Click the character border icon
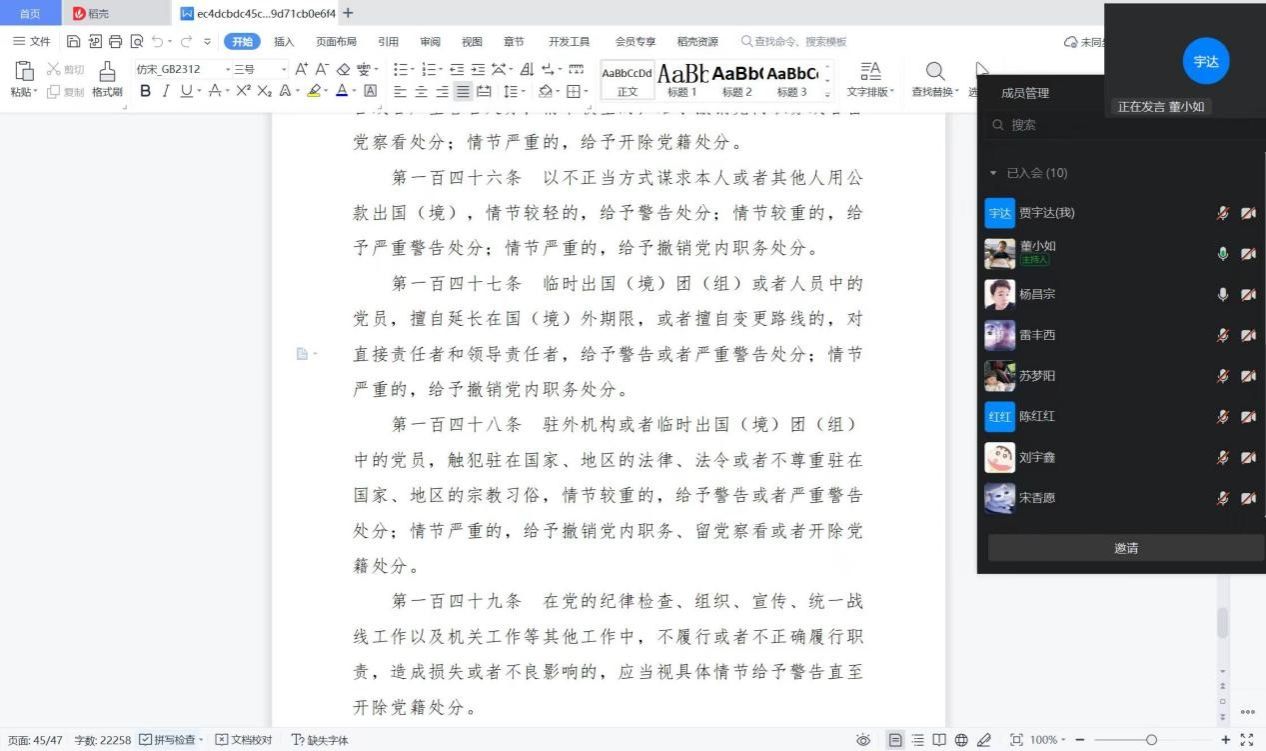Screen dimensions: 1266x751 point(370,91)
